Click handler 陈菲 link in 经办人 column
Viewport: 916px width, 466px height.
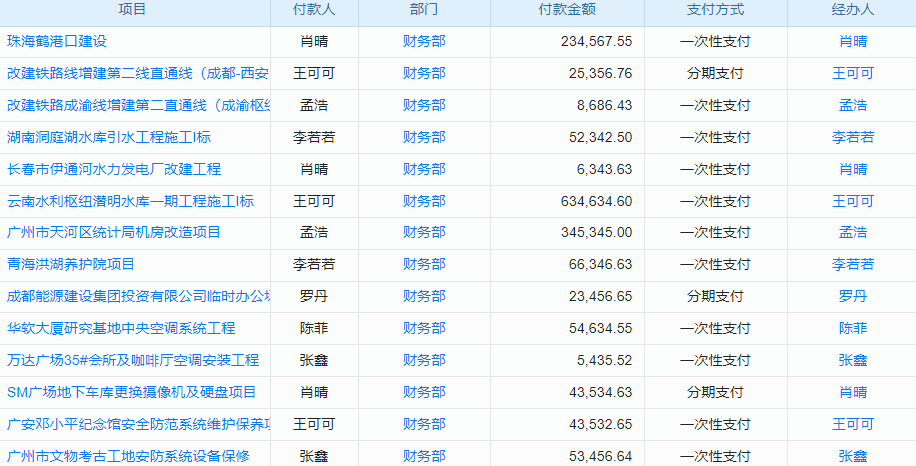click(x=853, y=328)
